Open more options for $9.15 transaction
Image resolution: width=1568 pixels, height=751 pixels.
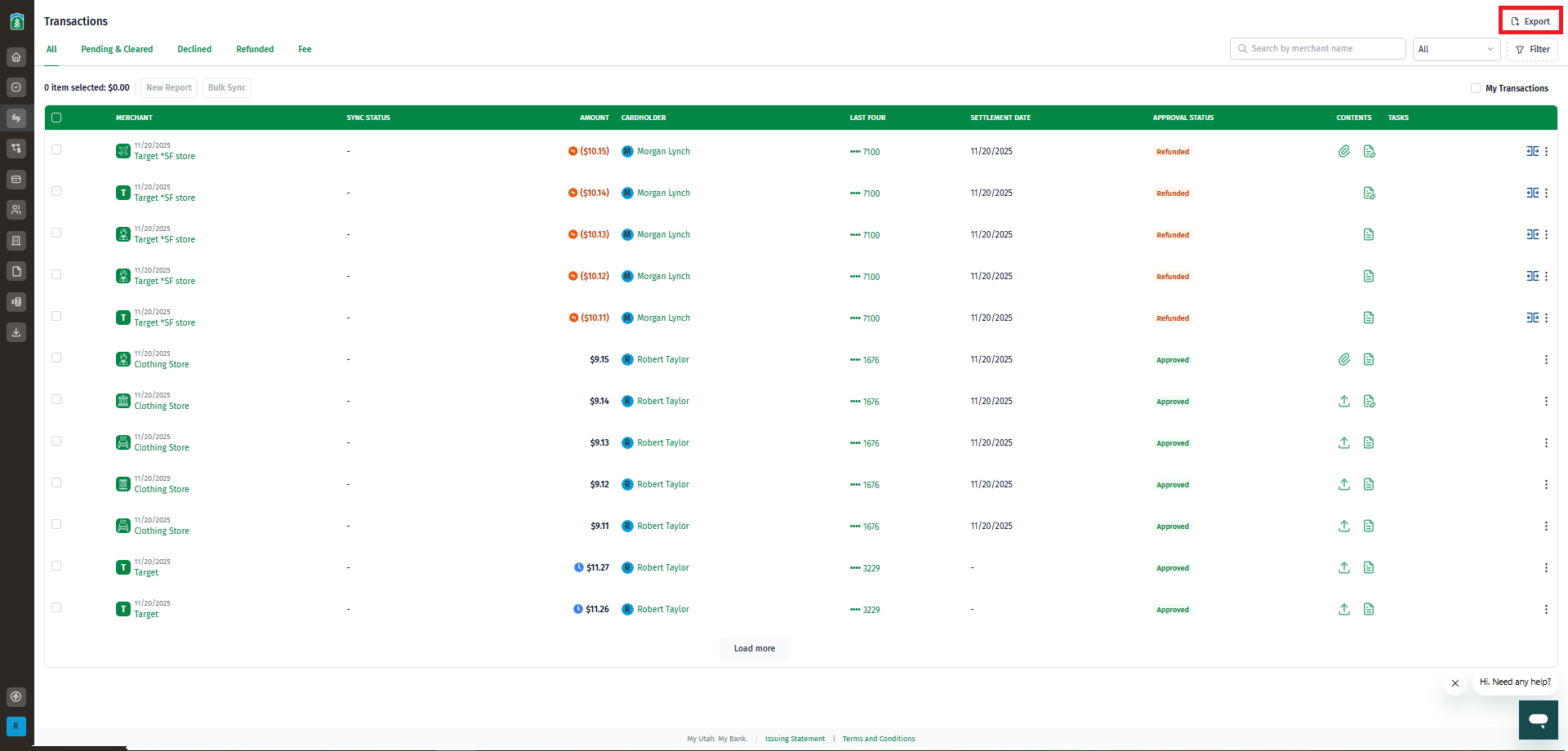click(1546, 359)
